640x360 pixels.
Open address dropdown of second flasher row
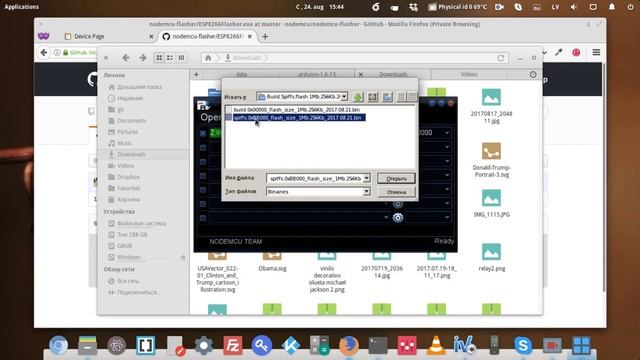(x=447, y=147)
